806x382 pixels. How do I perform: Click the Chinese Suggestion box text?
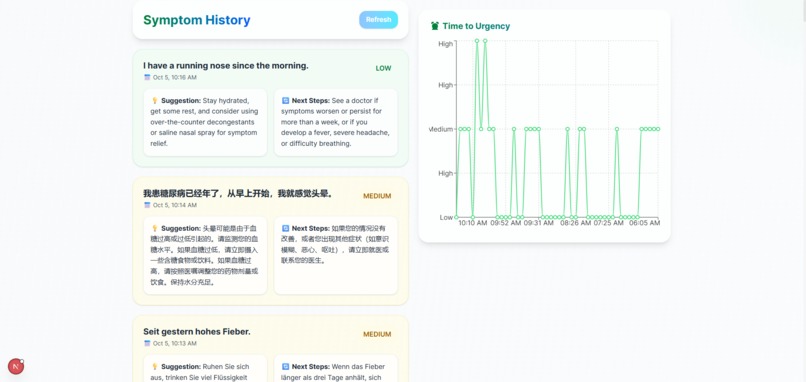point(205,256)
